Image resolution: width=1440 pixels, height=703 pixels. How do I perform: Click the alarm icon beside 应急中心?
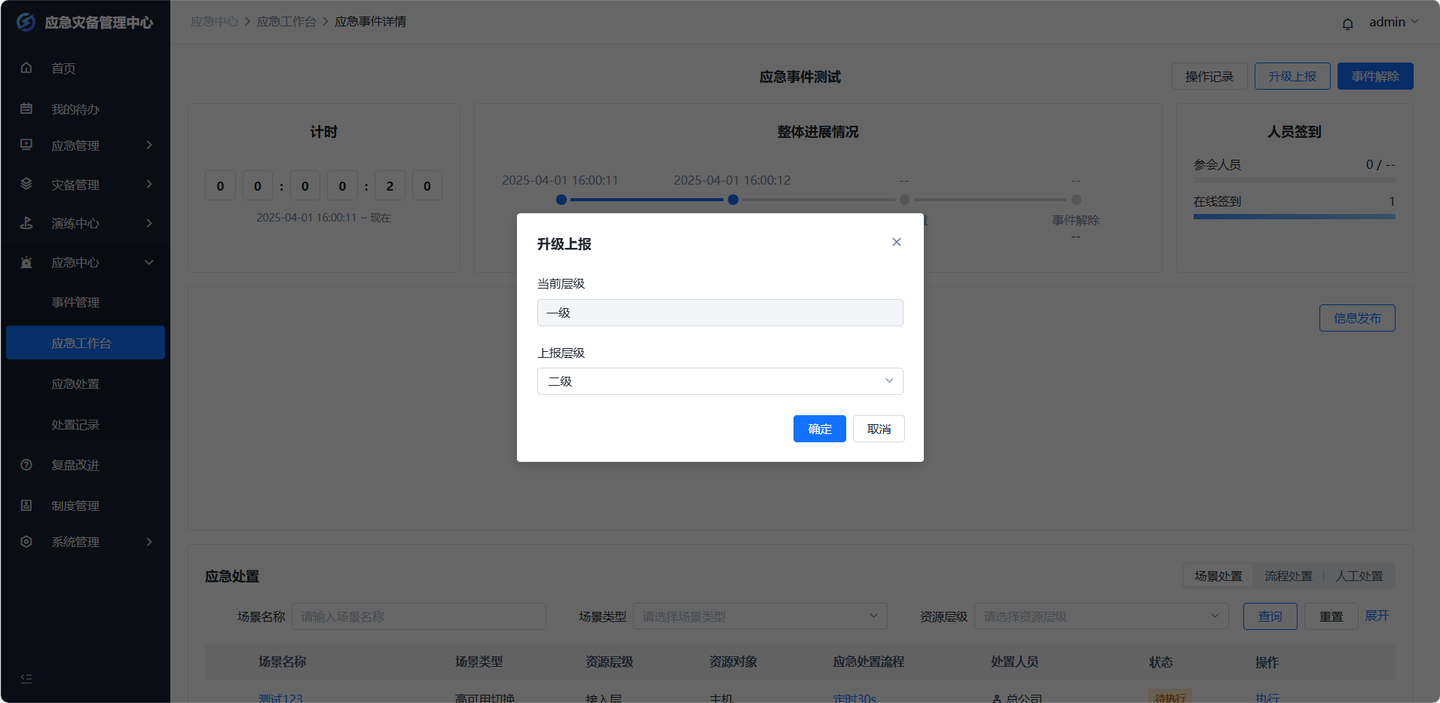point(27,262)
